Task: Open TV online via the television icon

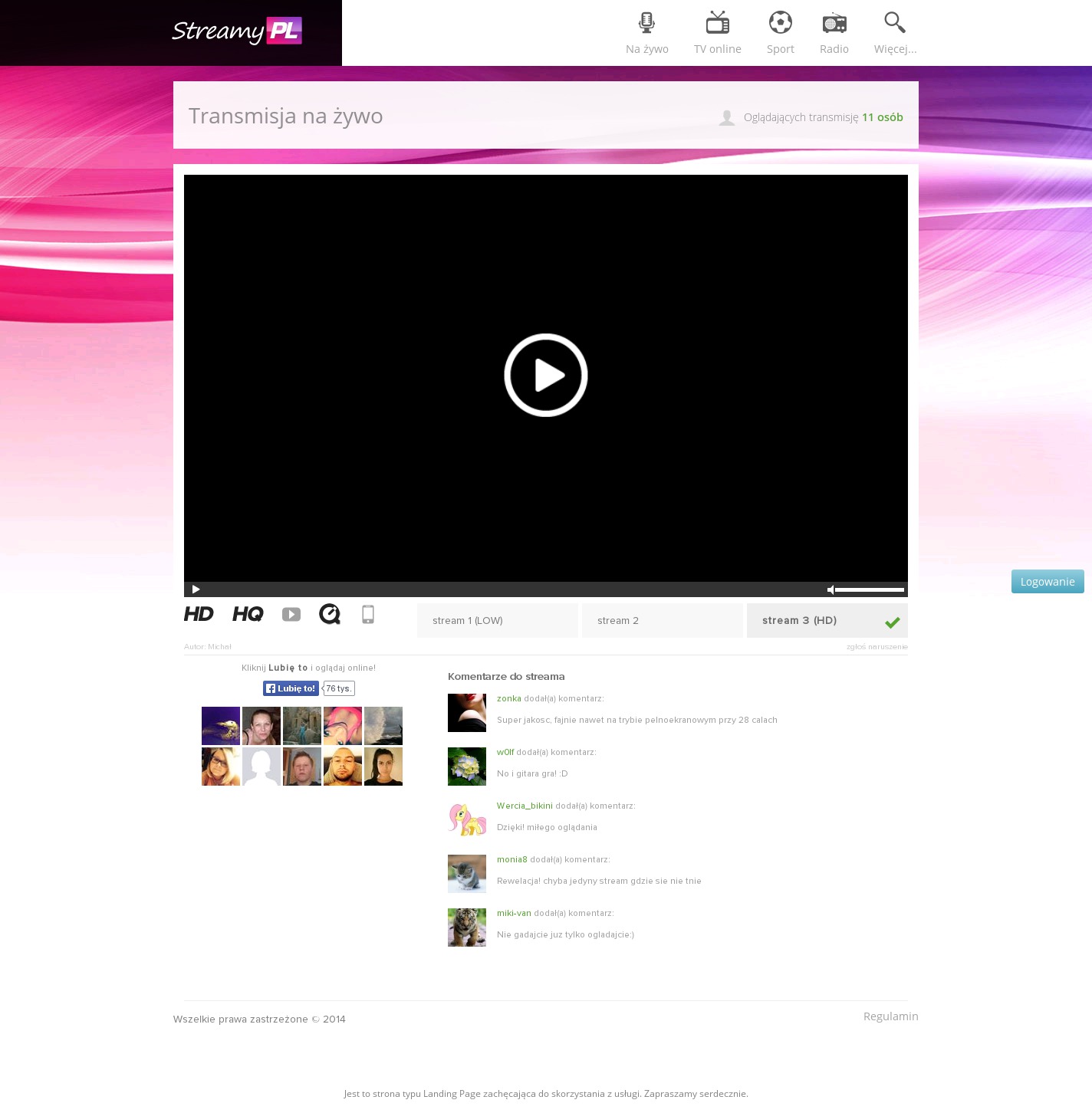Action: point(717,23)
